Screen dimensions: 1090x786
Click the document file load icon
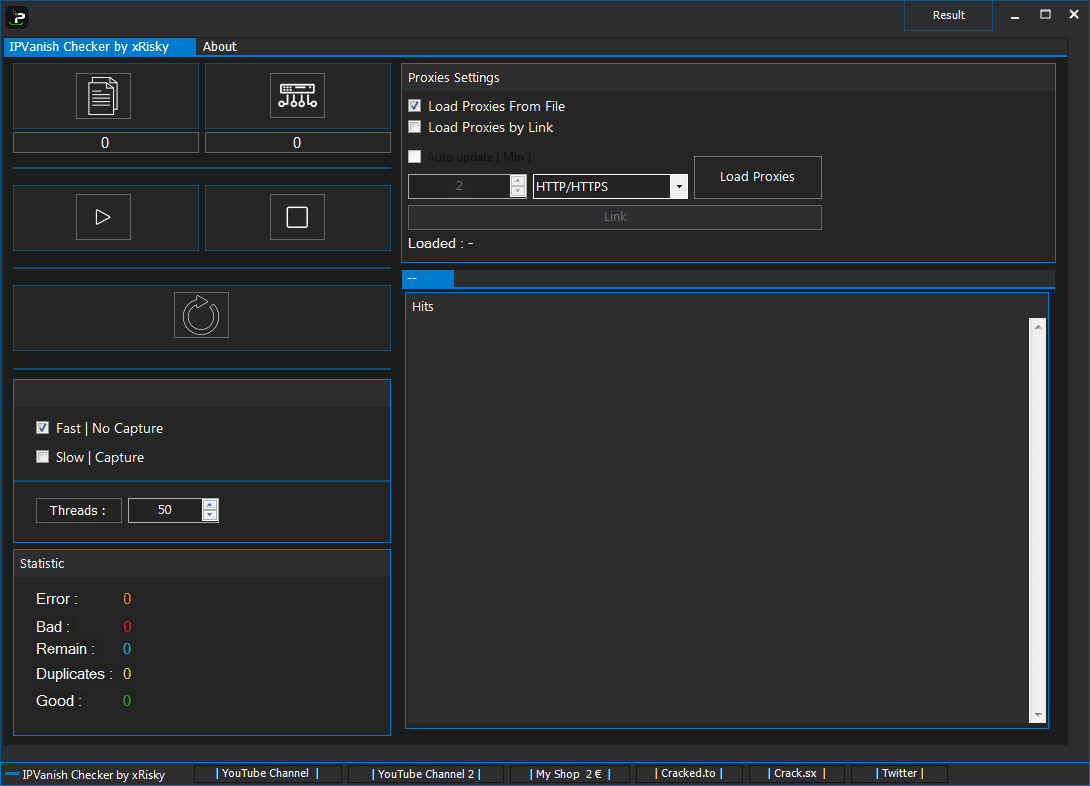(103, 96)
